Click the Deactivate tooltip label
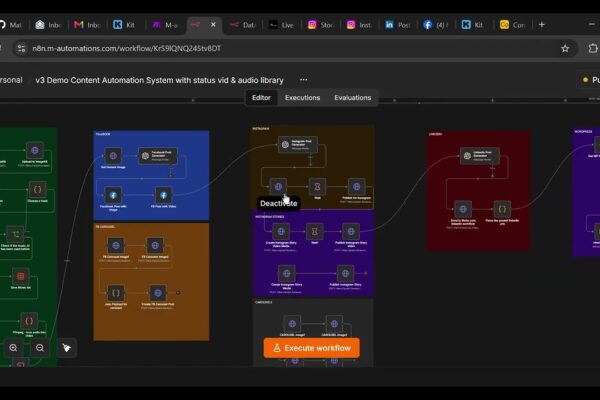Screen dimensions: 600x400 click(279, 203)
